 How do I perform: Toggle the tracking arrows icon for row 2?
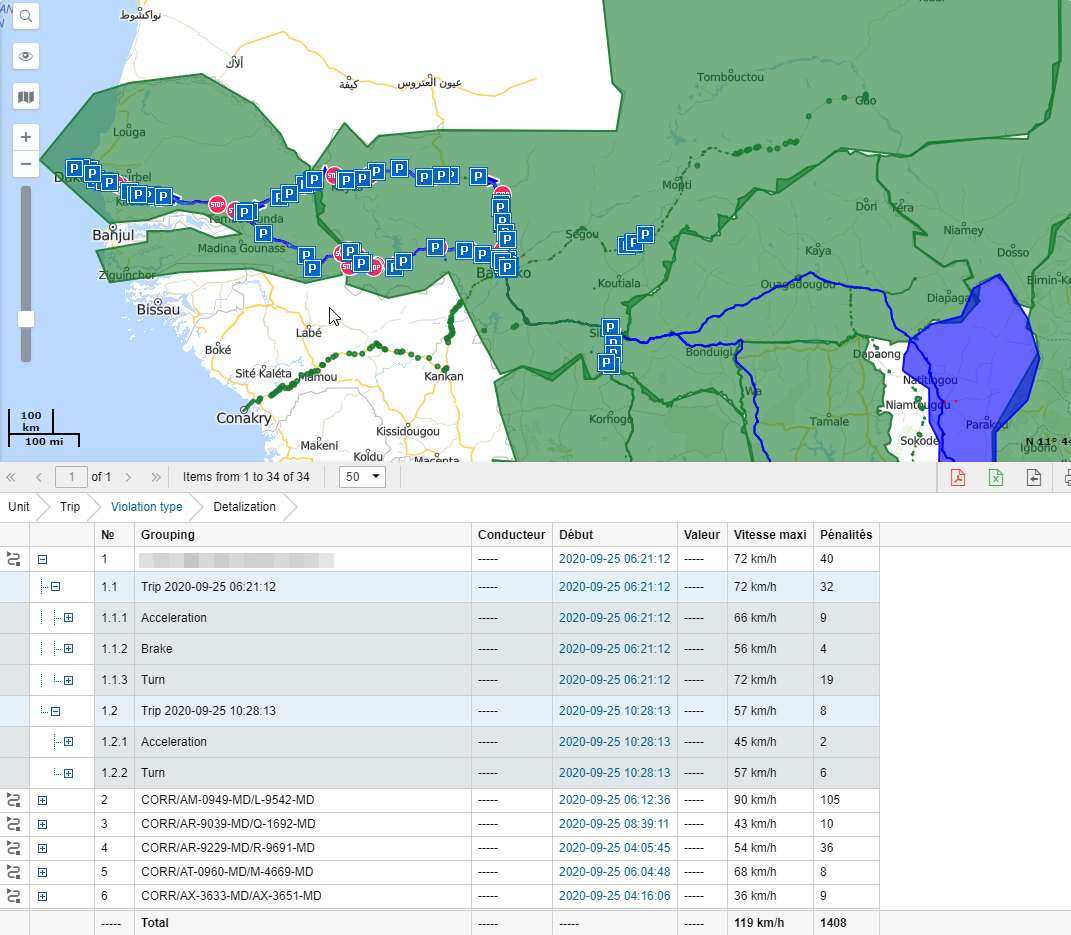coord(15,800)
